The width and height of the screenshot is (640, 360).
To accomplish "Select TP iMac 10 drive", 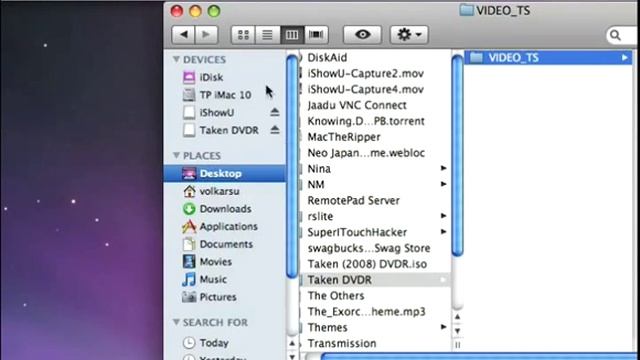I will tap(224, 95).
